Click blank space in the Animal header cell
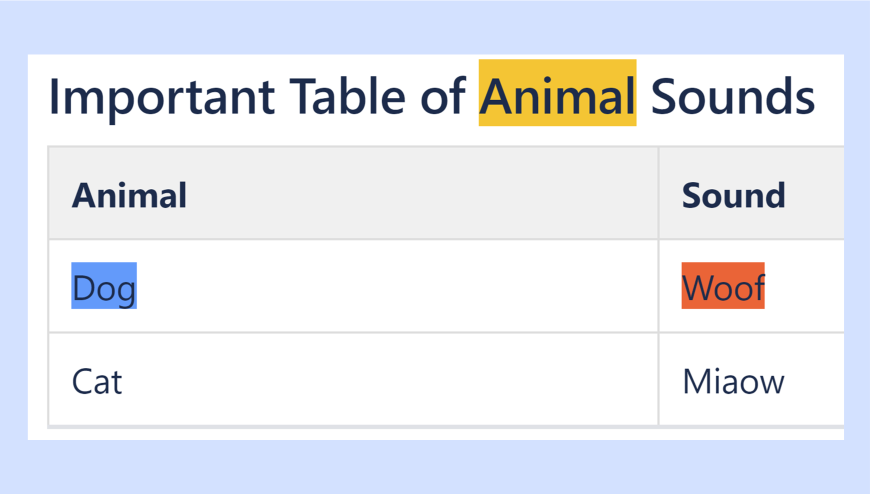This screenshot has width=870, height=494. coord(420,195)
